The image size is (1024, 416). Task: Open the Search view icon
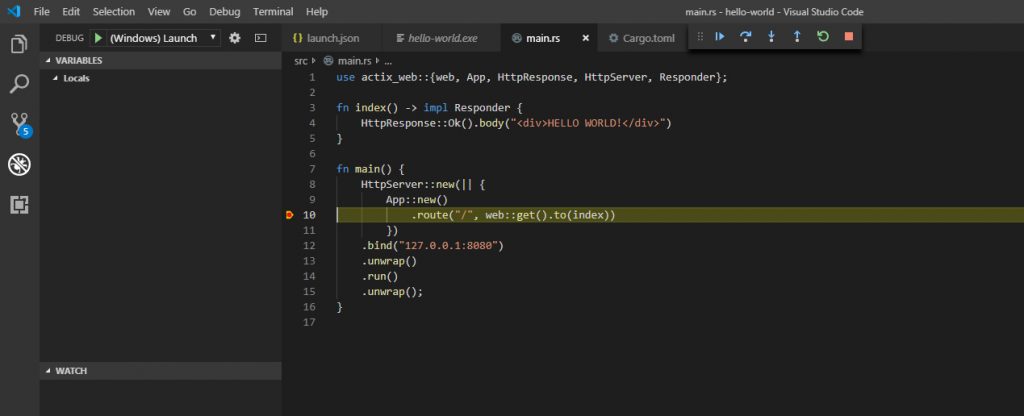(x=18, y=85)
